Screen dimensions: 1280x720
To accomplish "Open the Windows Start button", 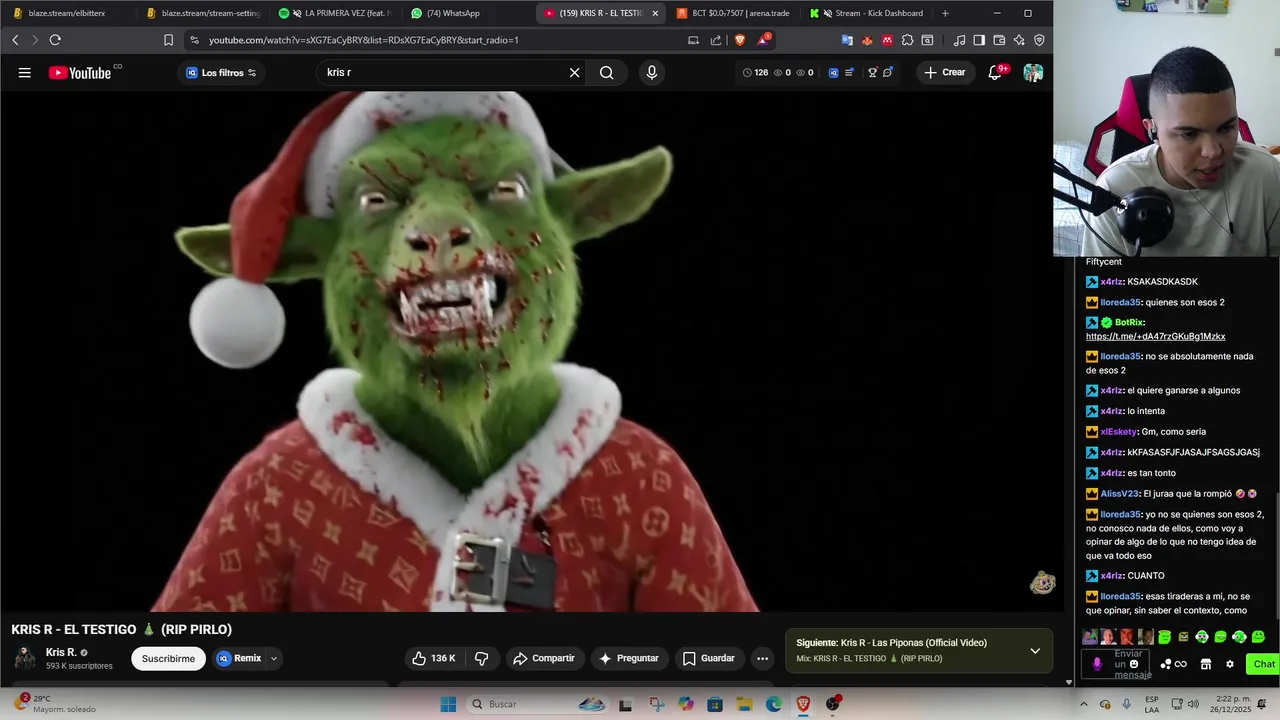I will pyautogui.click(x=448, y=704).
